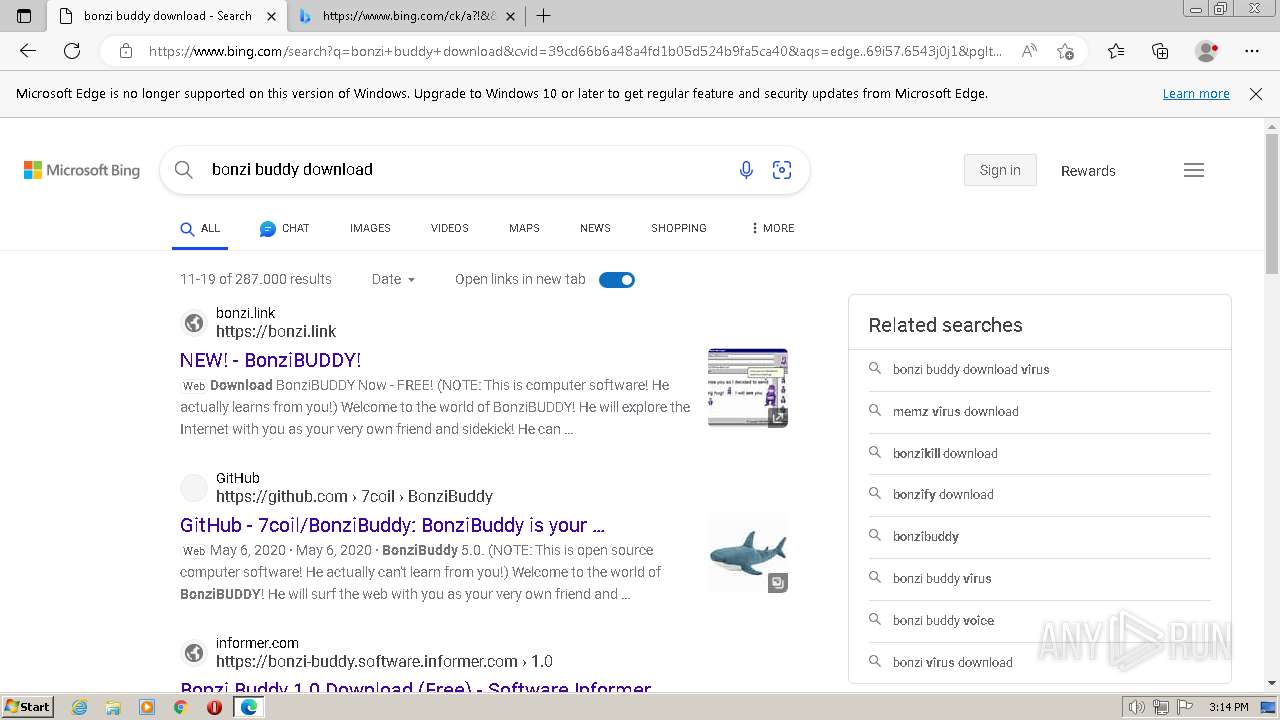Open GitHub 7coil/BonziBuddy result
This screenshot has width=1280, height=720.
point(392,525)
